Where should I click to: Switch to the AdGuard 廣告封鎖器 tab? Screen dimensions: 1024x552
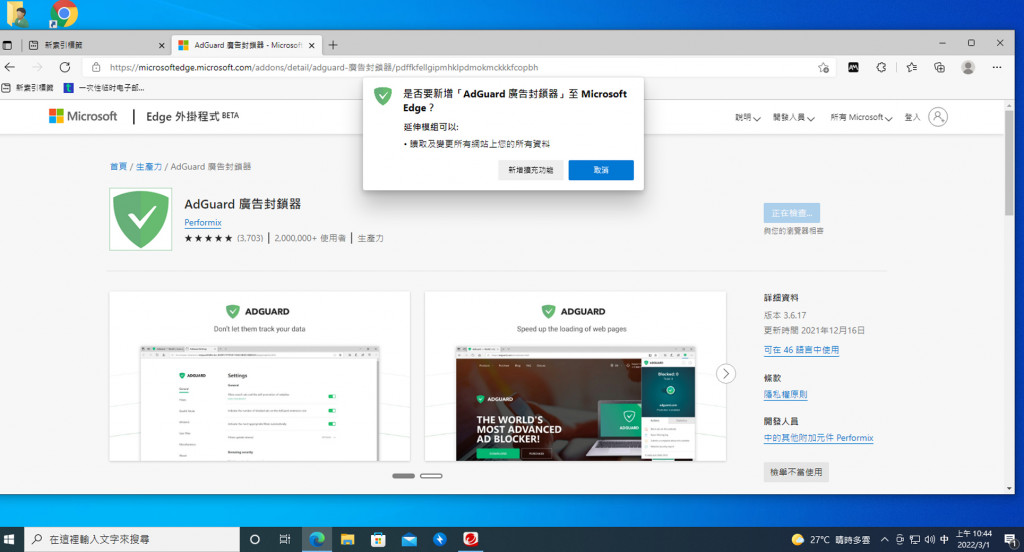coord(248,45)
